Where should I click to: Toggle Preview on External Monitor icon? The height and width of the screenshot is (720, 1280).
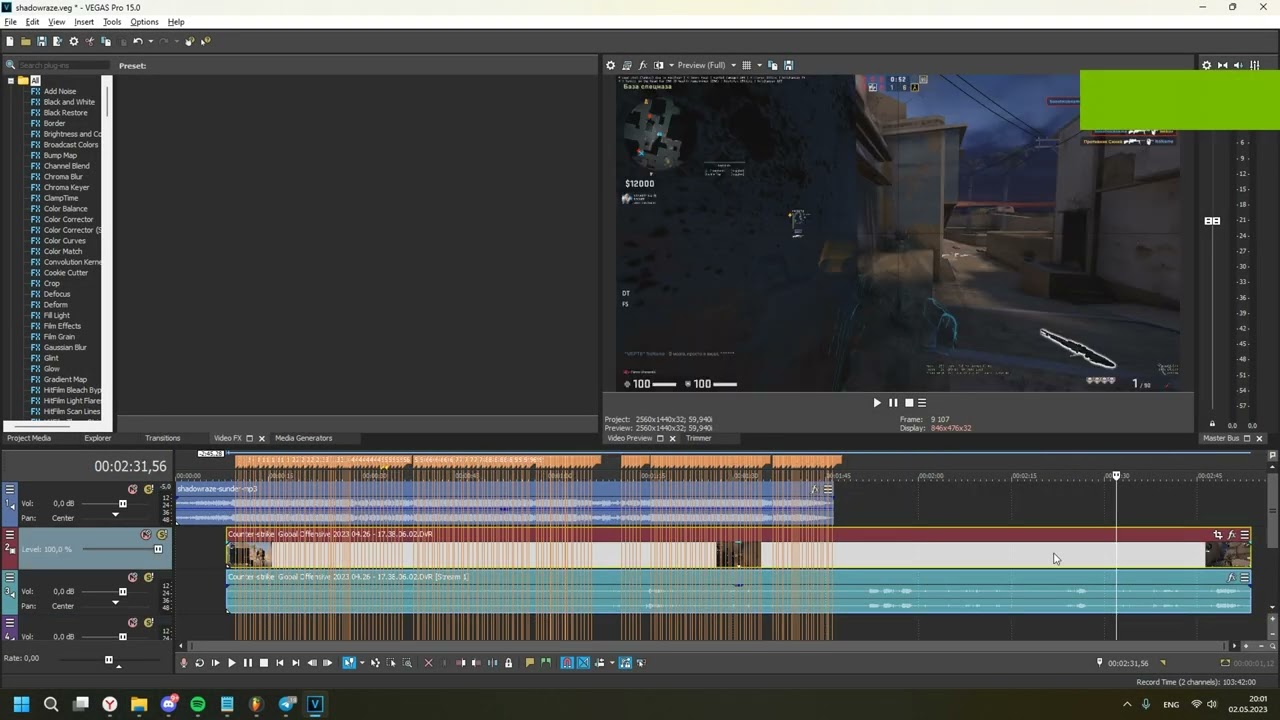pyautogui.click(x=627, y=65)
